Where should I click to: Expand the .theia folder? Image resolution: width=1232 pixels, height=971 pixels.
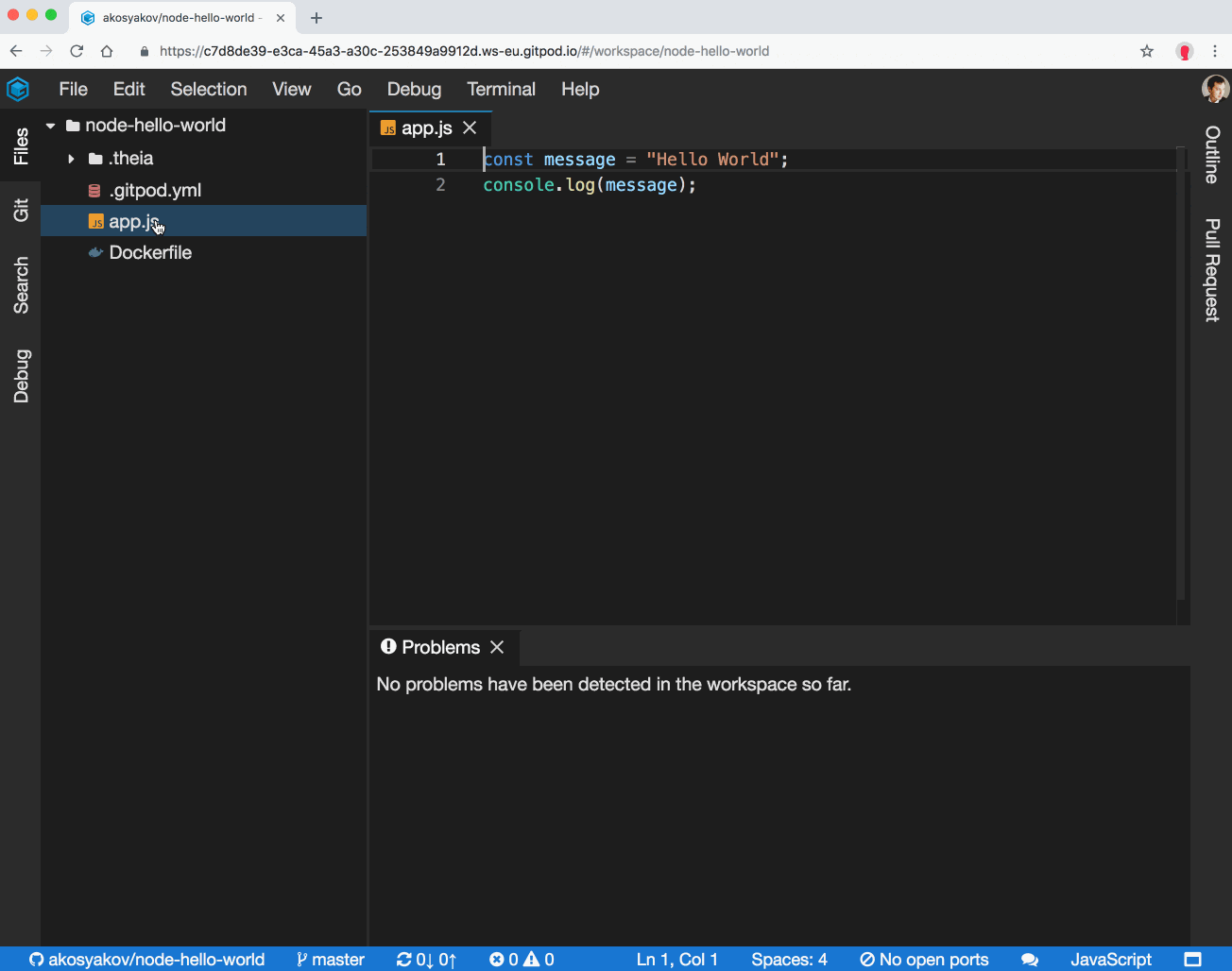(71, 159)
